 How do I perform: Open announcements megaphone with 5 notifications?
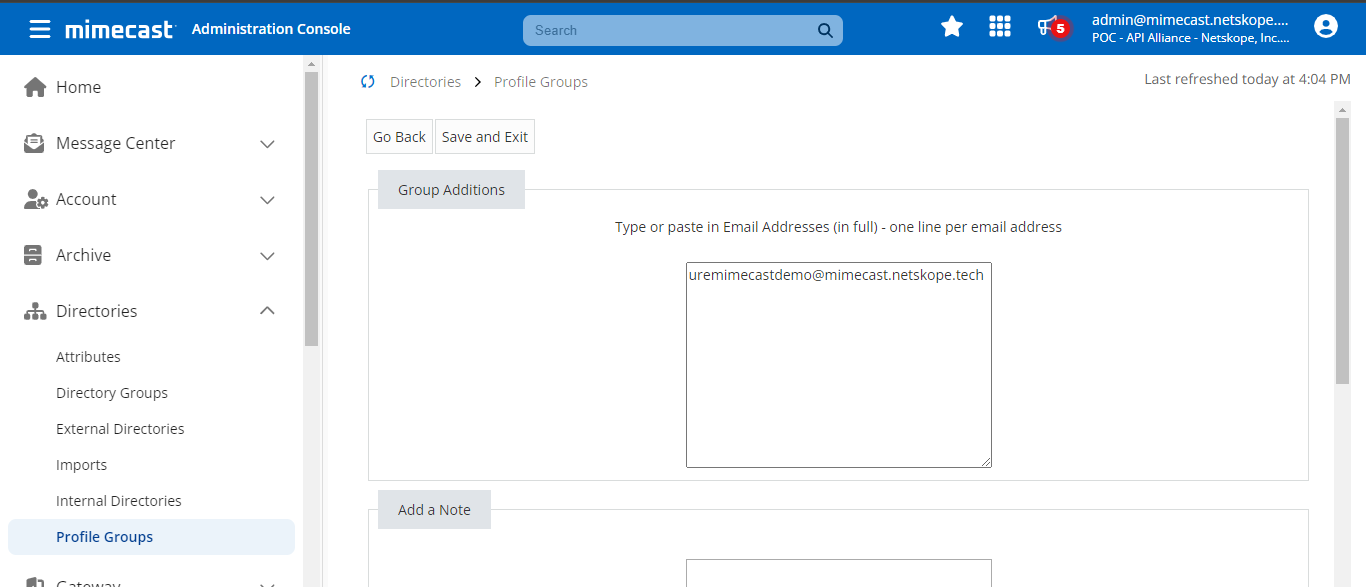click(1052, 27)
